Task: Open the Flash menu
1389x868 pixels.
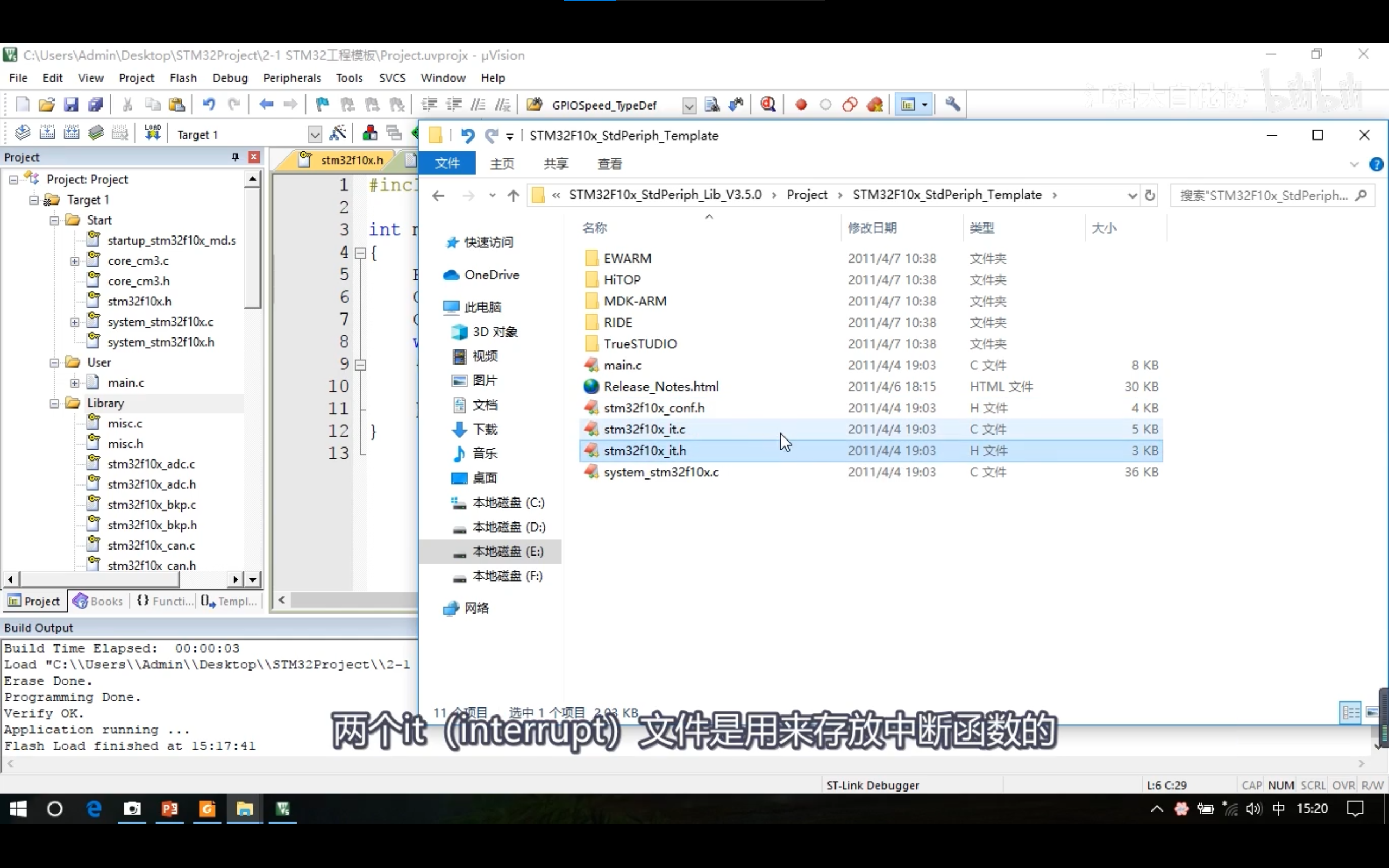Action: click(x=183, y=78)
